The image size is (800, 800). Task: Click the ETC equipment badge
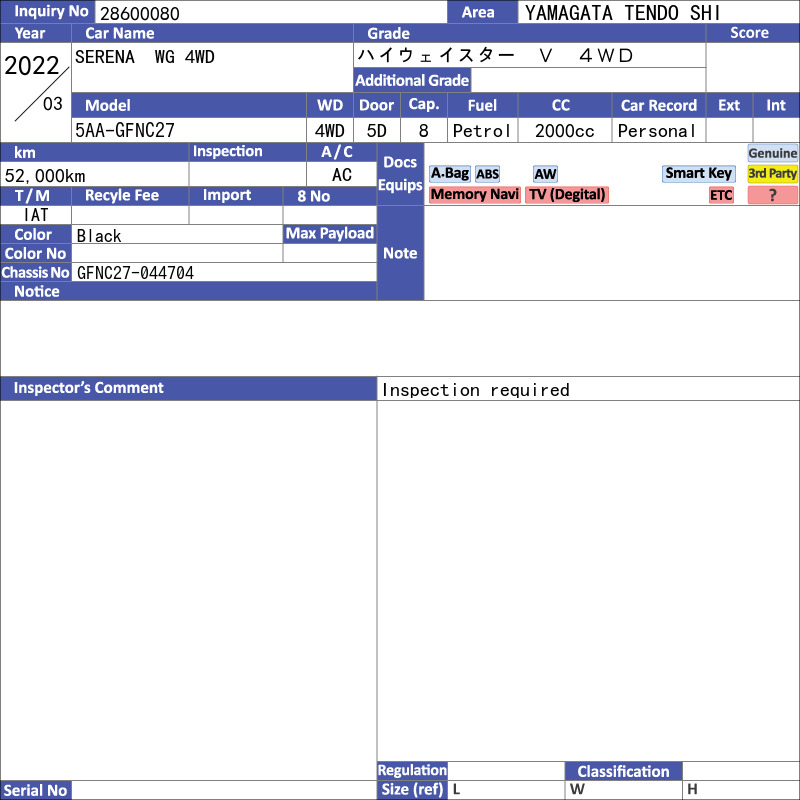pyautogui.click(x=721, y=195)
